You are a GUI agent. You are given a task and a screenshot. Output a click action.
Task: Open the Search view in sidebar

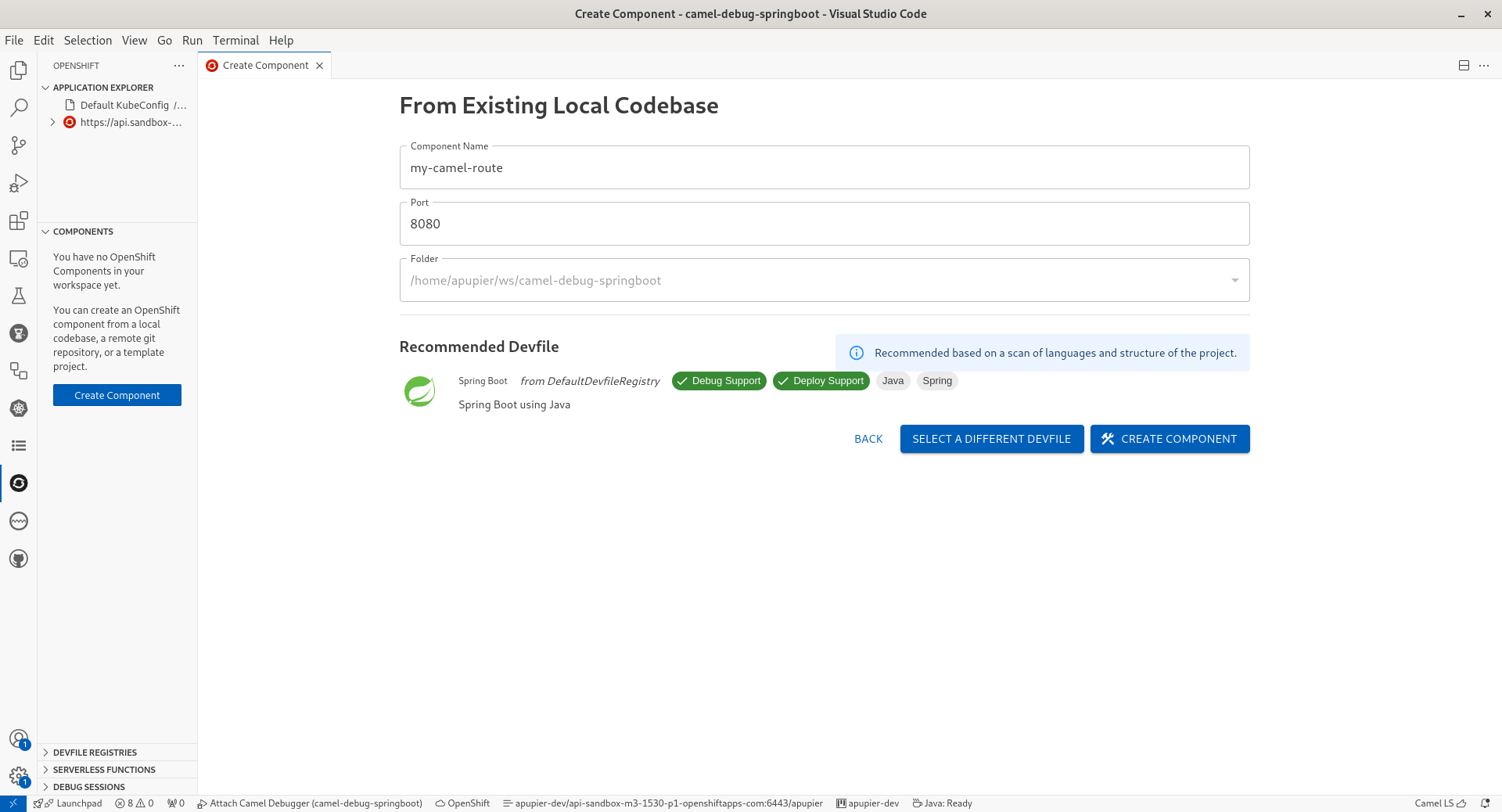point(18,107)
